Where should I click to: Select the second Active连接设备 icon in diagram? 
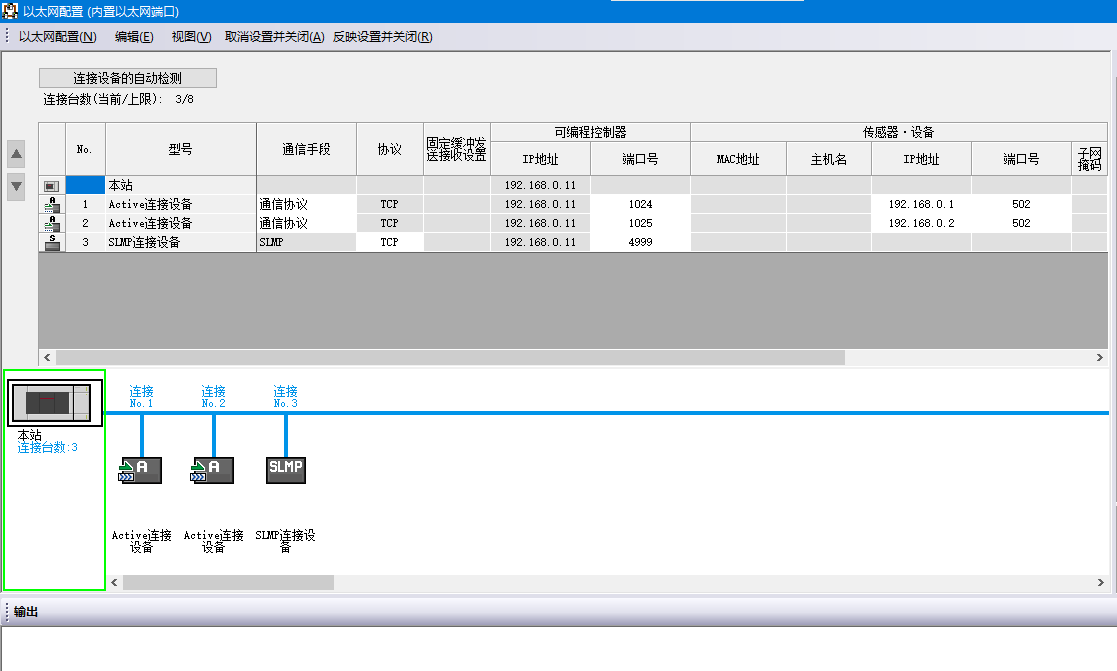click(x=213, y=471)
